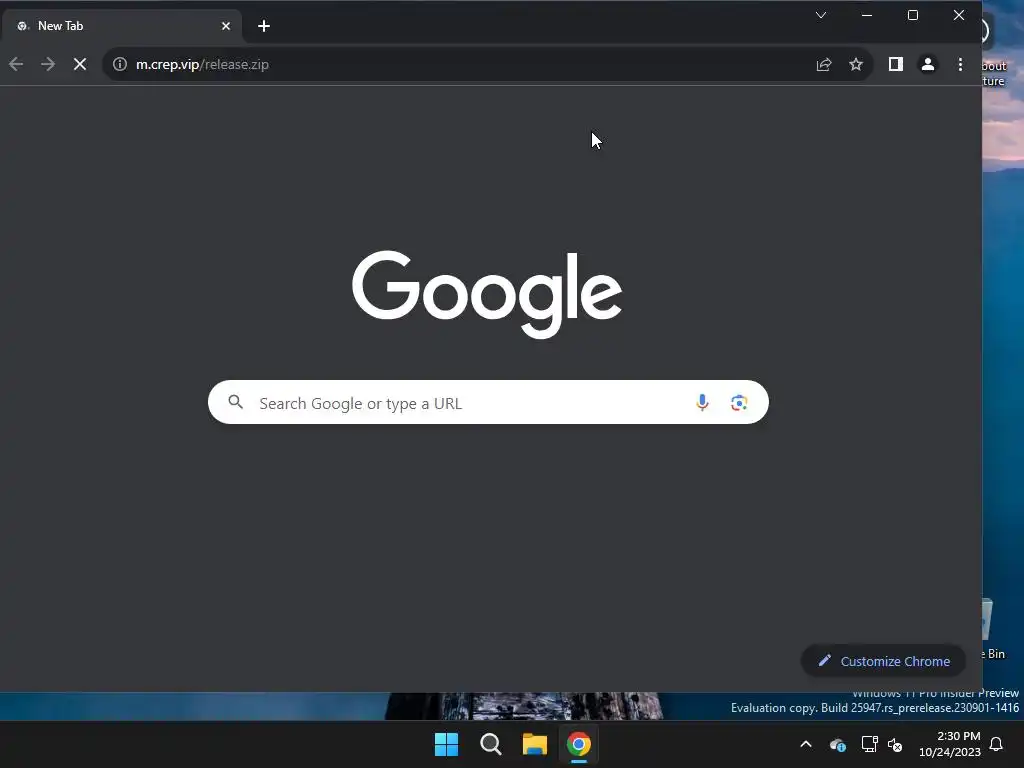Open the clock showing 2:30 PM
Image resolution: width=1024 pixels, height=768 pixels.
coord(950,744)
